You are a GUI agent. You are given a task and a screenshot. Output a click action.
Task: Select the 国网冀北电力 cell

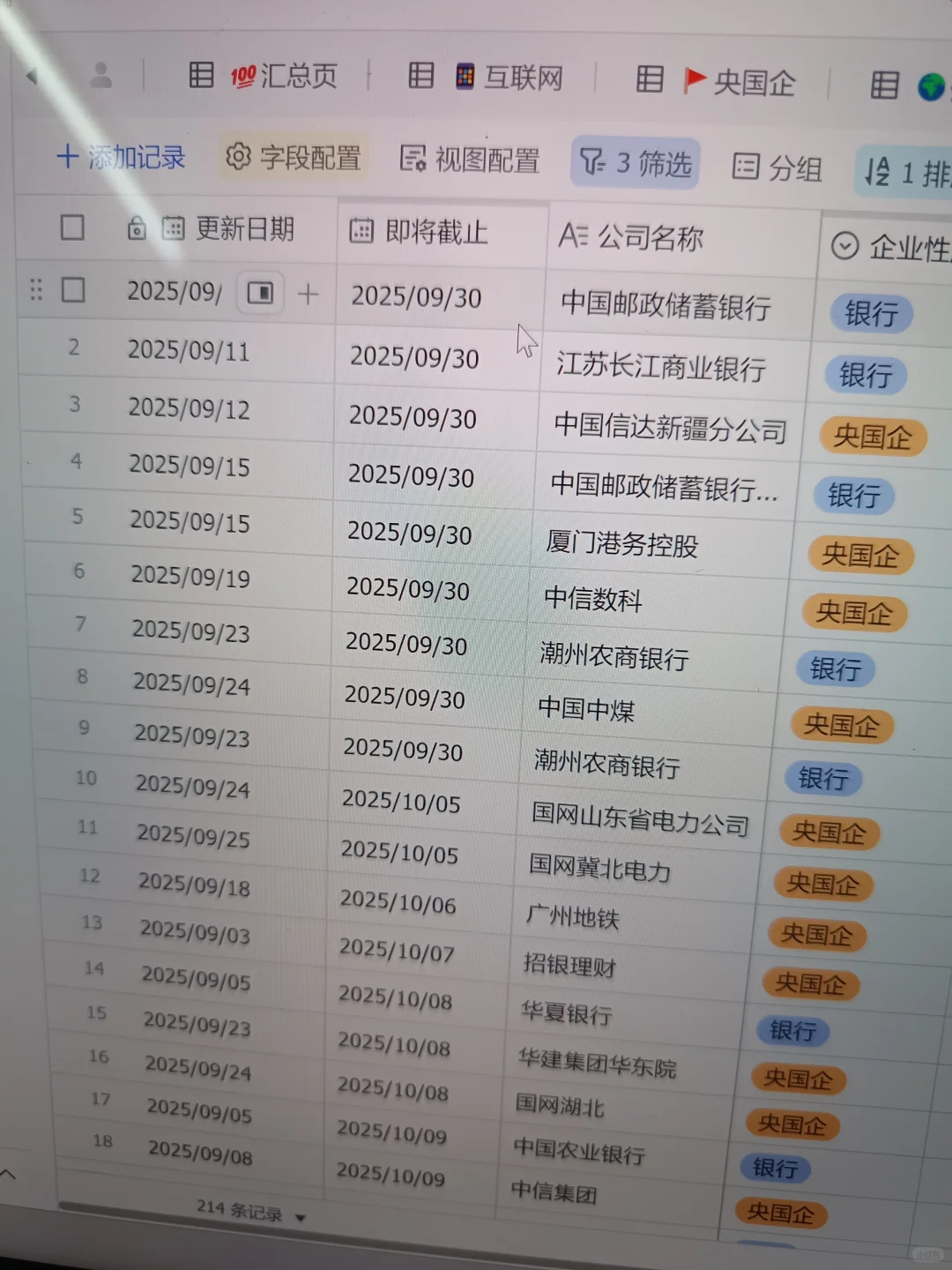coord(599,868)
